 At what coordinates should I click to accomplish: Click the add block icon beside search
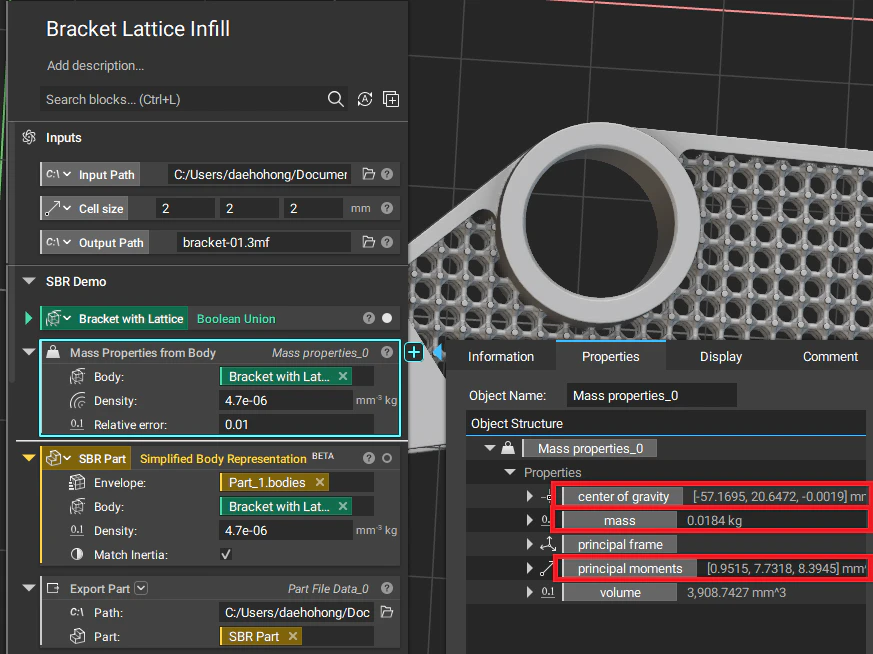pyautogui.click(x=391, y=99)
